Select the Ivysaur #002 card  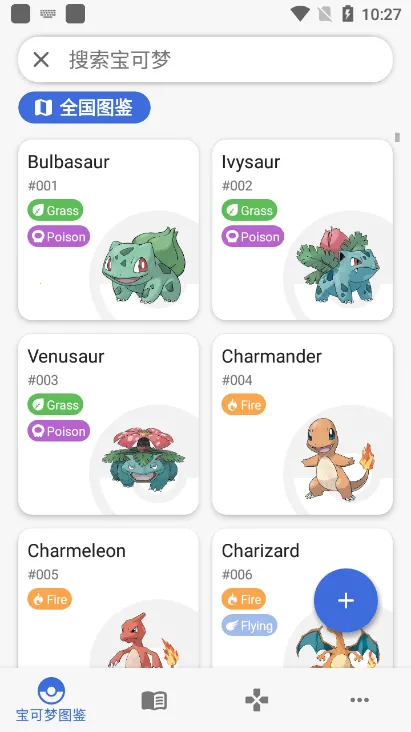click(303, 230)
